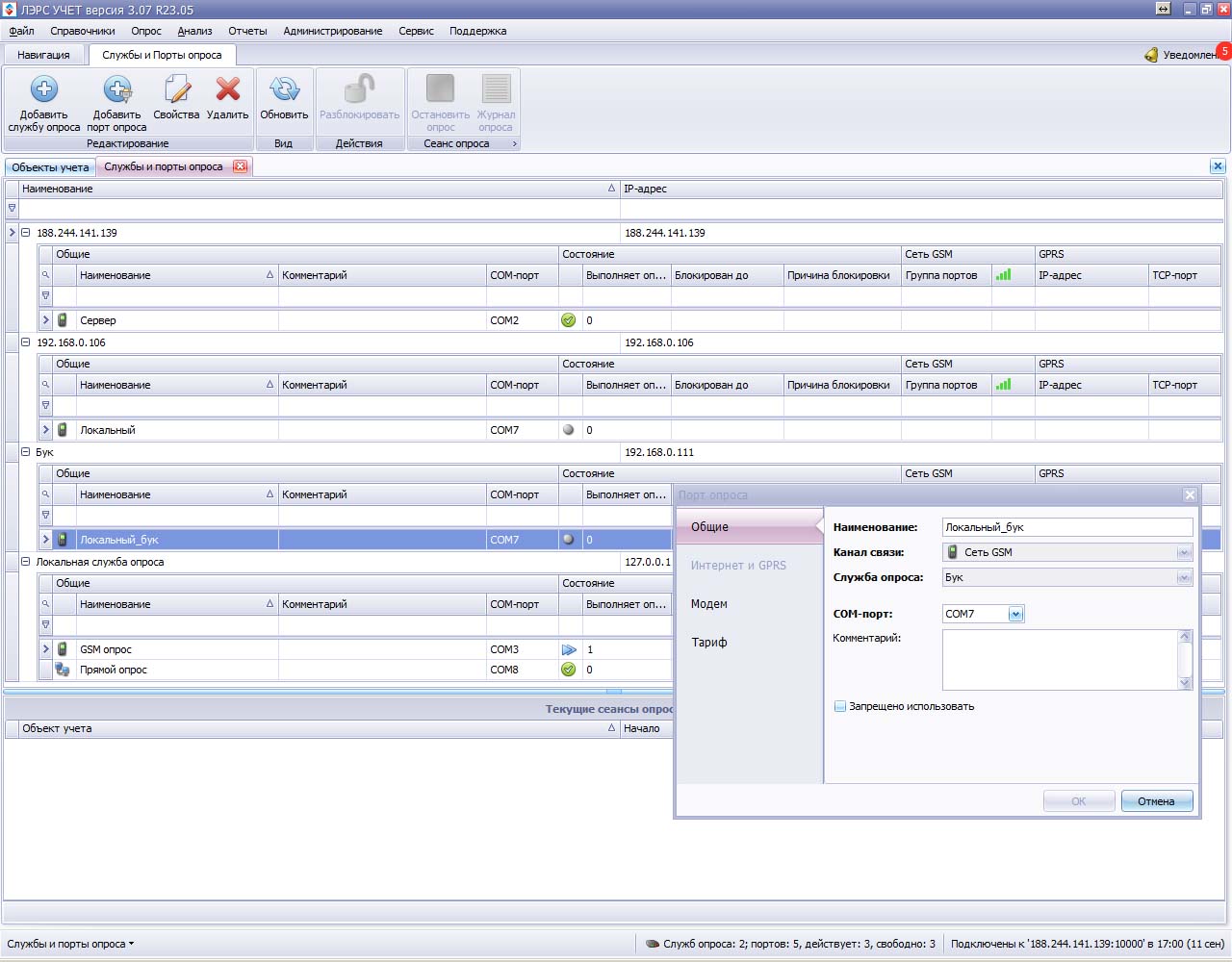Click Добавить службу опроса toolbar icon

point(43,89)
